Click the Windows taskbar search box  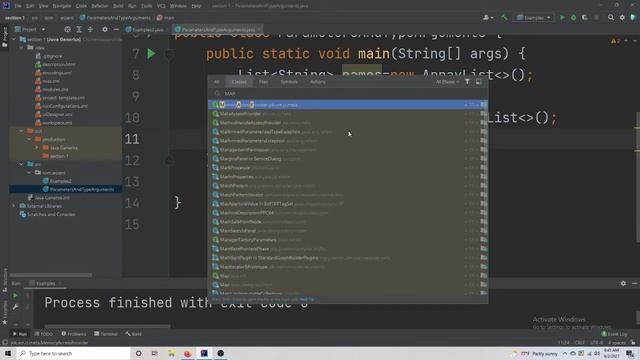tap(74, 353)
